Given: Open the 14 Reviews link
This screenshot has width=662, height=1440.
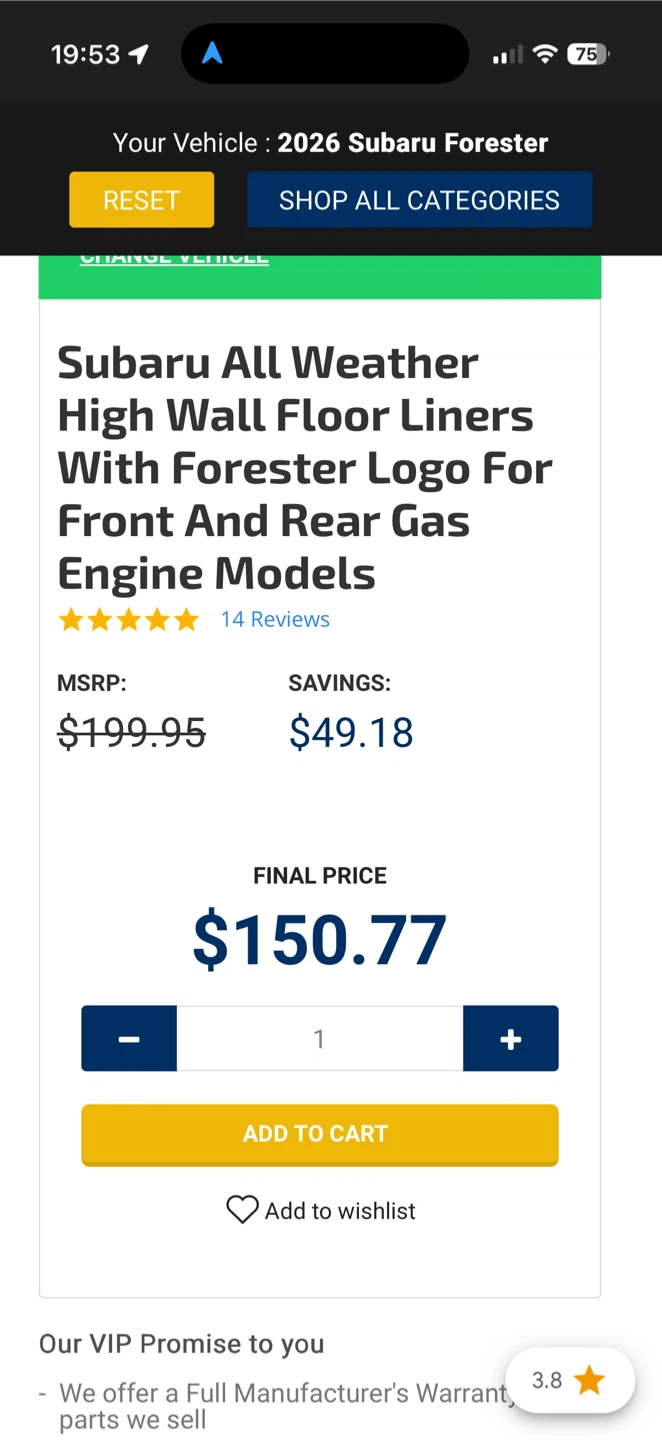Looking at the screenshot, I should click(x=275, y=620).
